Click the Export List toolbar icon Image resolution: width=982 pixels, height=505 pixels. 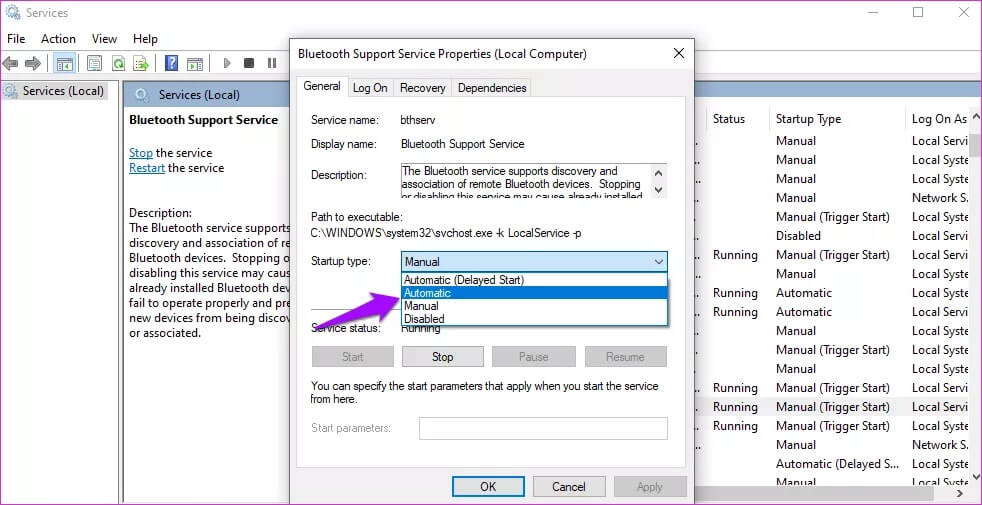141,63
